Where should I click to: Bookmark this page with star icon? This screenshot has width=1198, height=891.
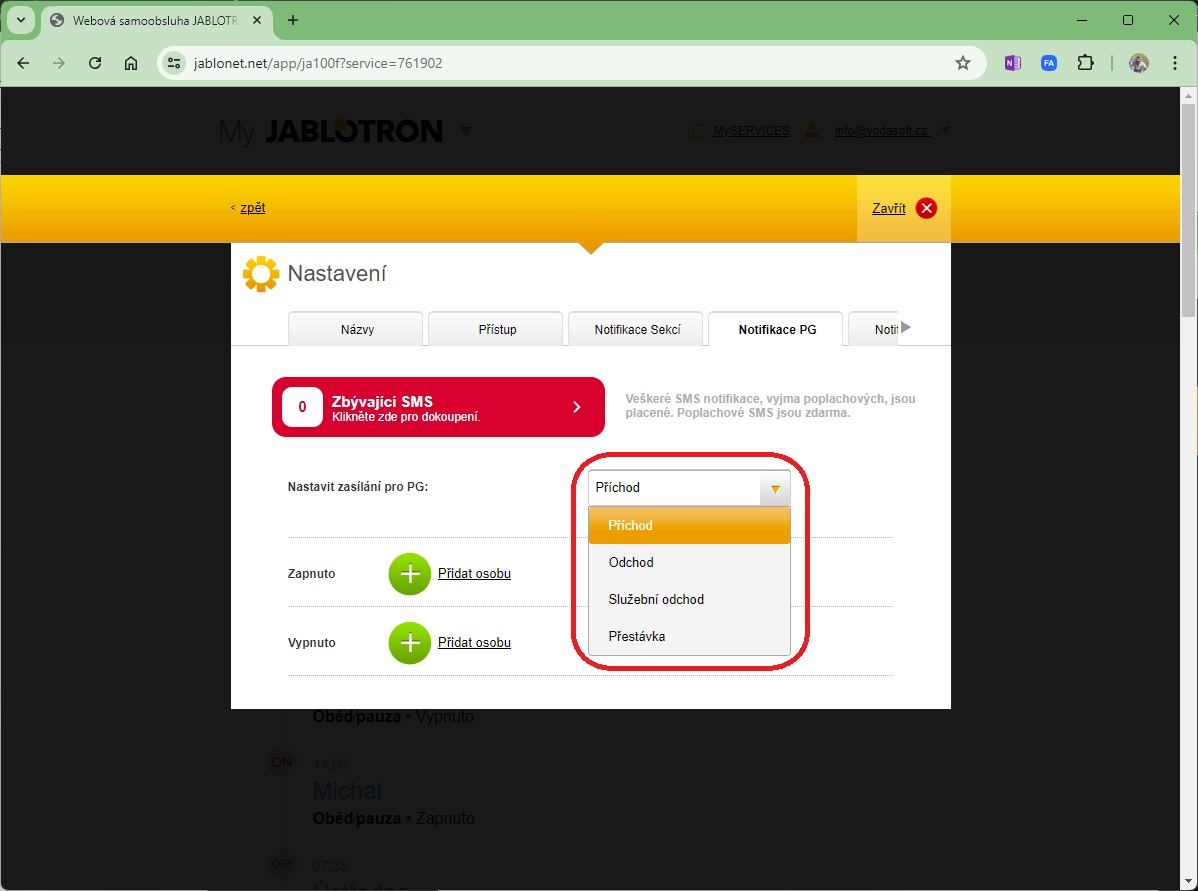(963, 63)
